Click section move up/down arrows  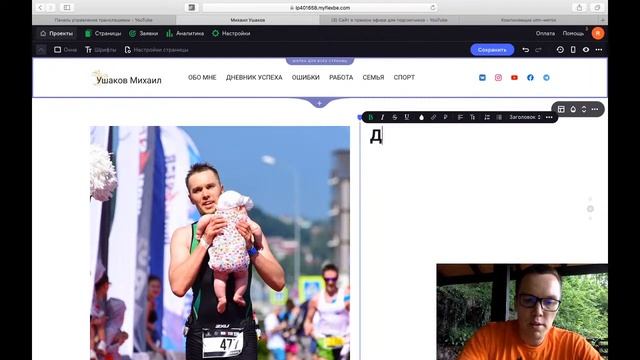coord(584,109)
